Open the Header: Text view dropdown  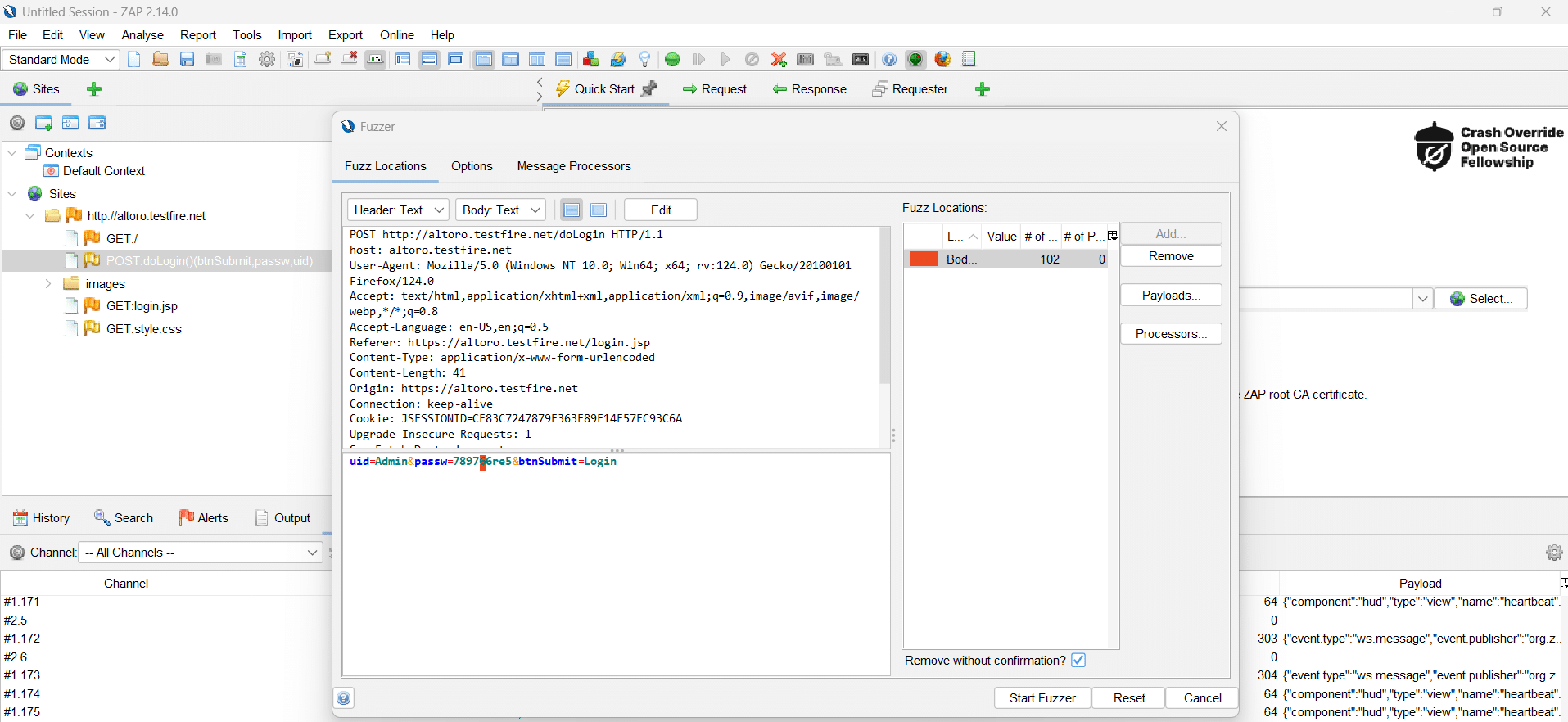coord(398,210)
